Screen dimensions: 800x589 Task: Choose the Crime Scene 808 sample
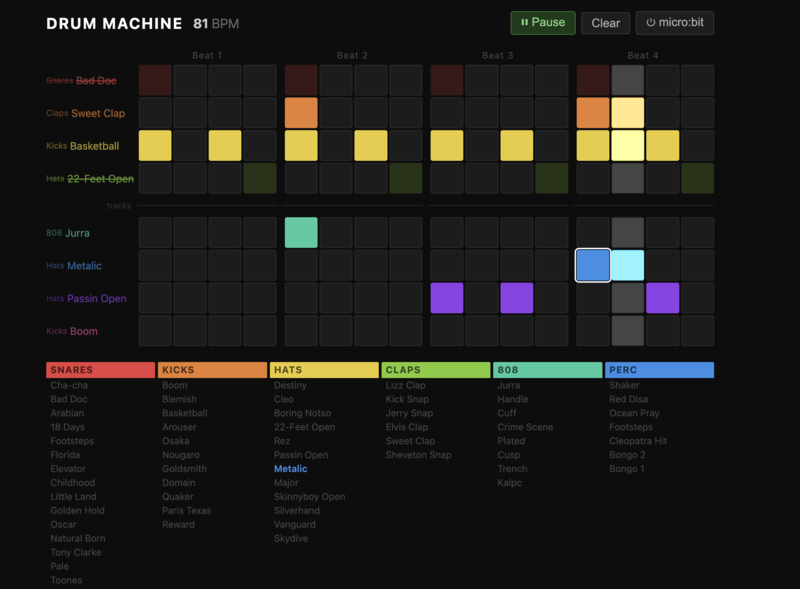pos(525,427)
